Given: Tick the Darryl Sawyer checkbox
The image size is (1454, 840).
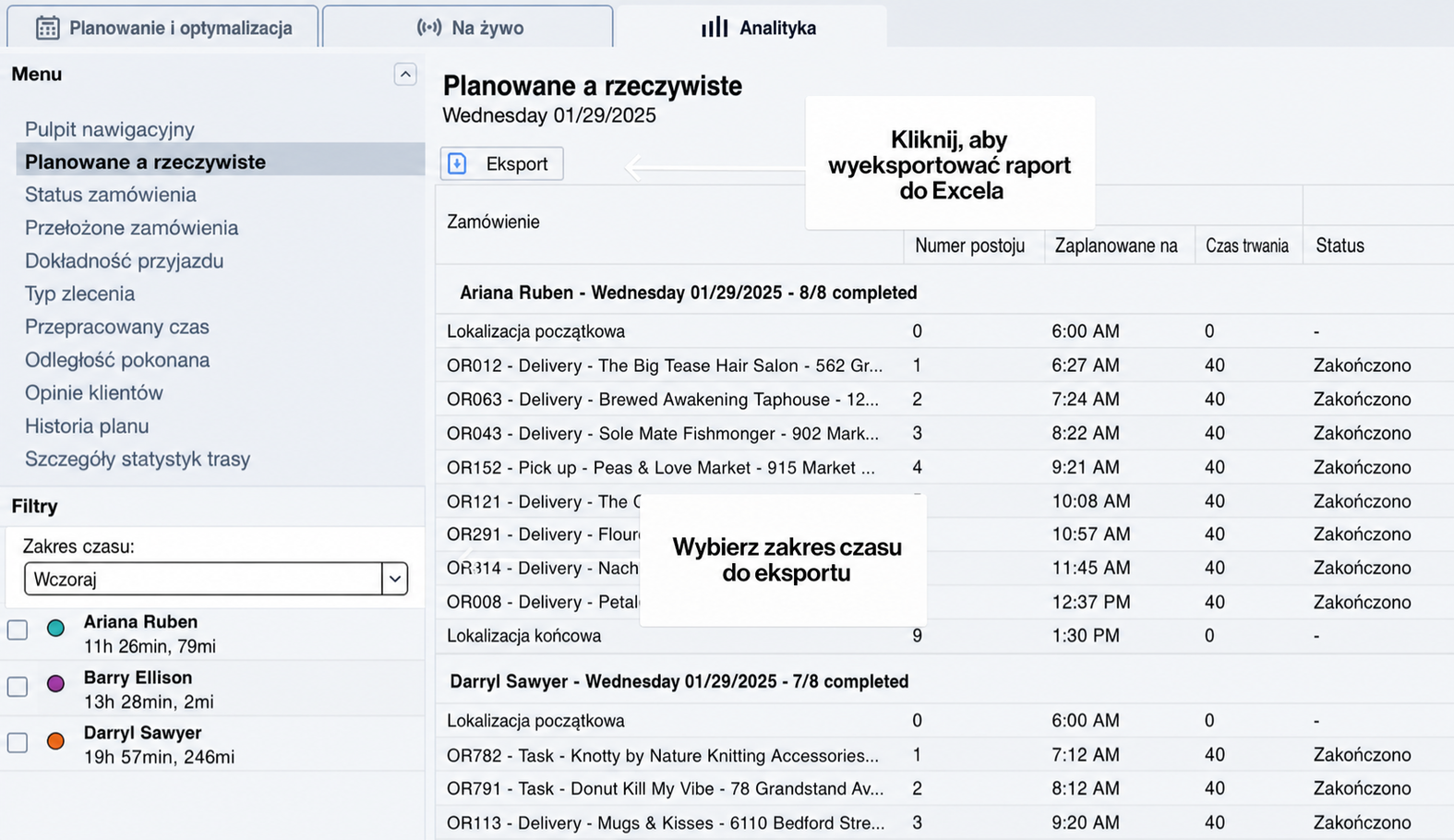Looking at the screenshot, I should point(18,742).
